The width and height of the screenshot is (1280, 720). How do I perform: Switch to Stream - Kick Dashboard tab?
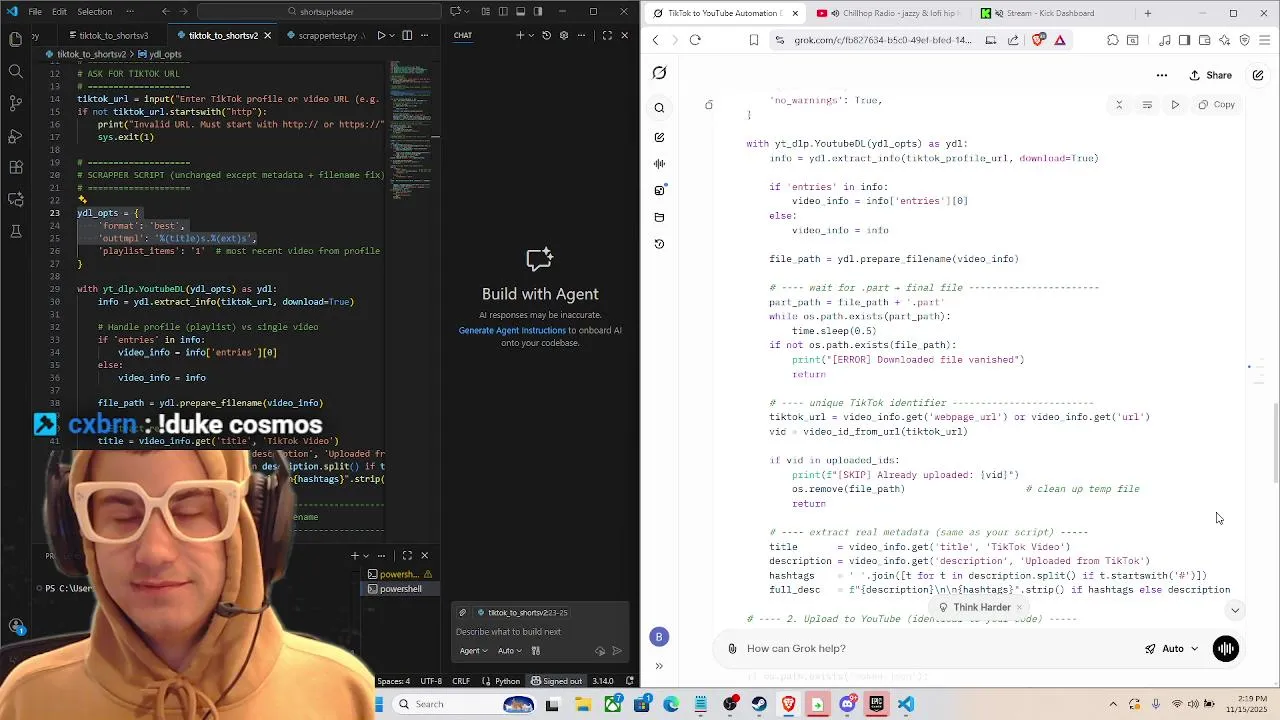coord(1049,13)
